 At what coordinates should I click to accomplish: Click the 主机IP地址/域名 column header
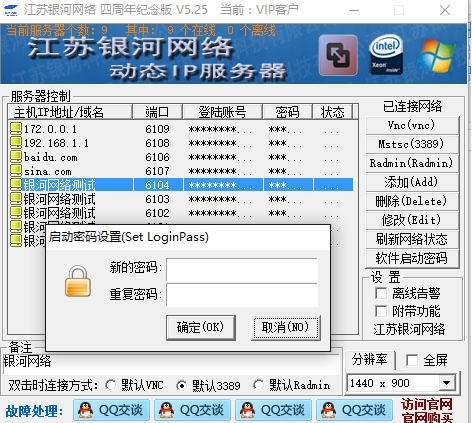click(70, 112)
